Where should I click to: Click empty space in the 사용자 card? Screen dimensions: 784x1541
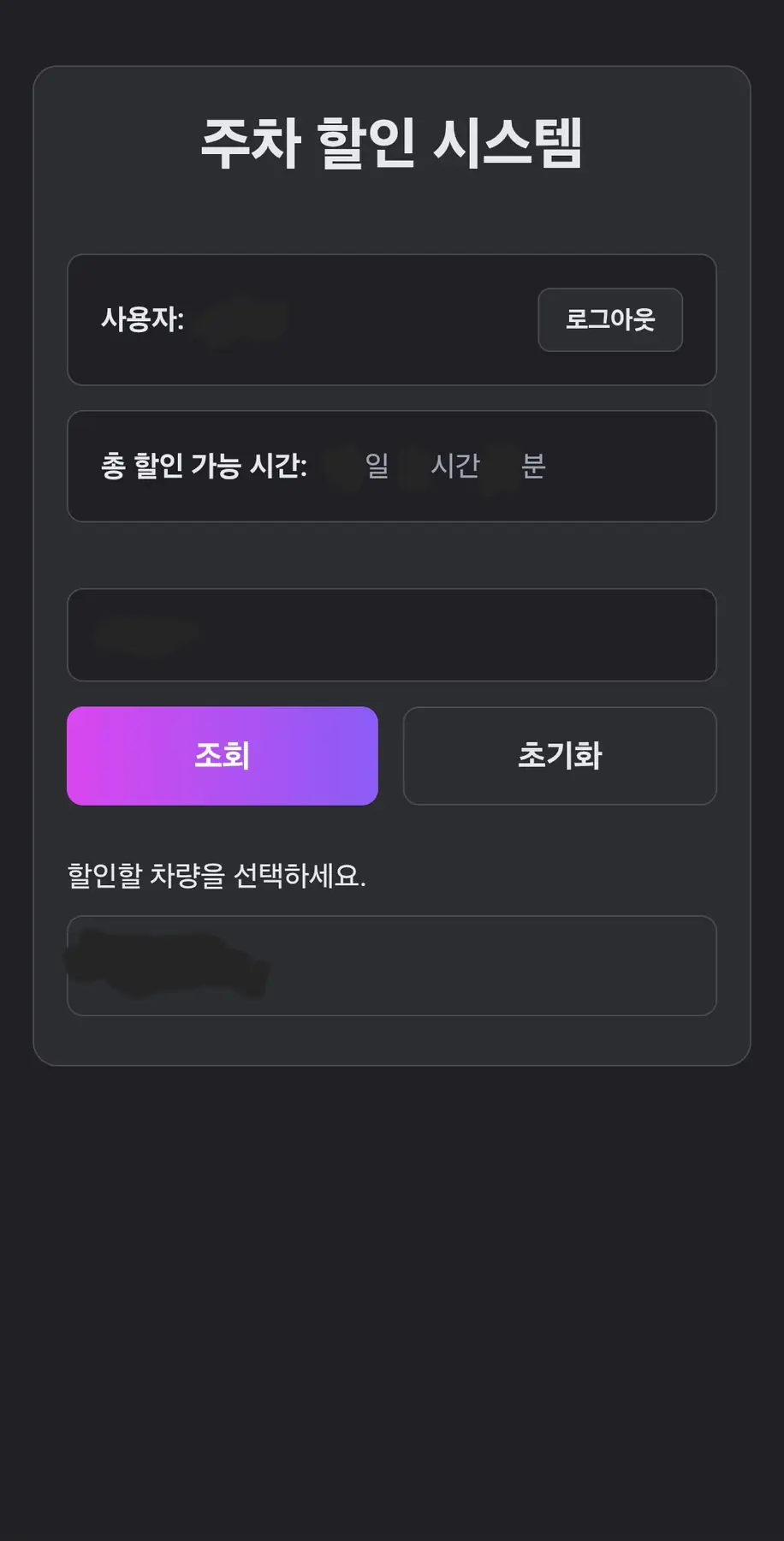[x=411, y=319]
